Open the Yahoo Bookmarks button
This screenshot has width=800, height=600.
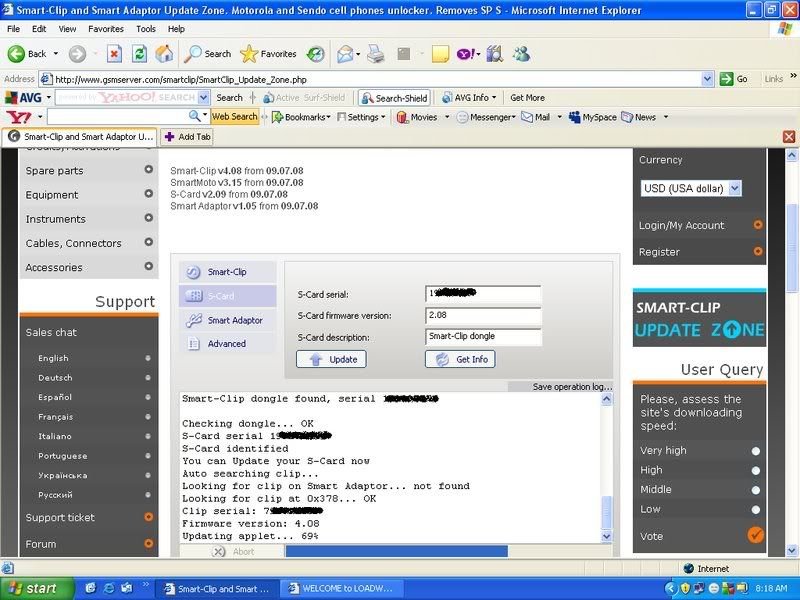[300, 117]
